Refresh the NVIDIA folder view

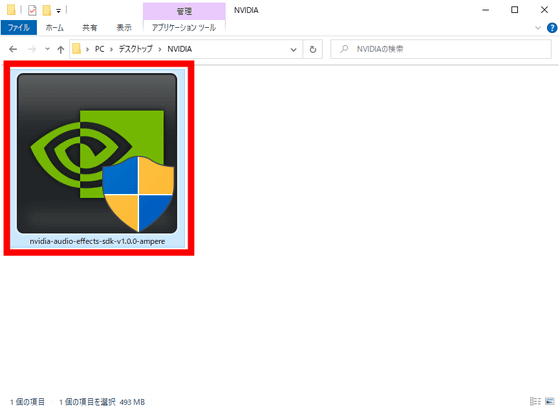pyautogui.click(x=312, y=49)
